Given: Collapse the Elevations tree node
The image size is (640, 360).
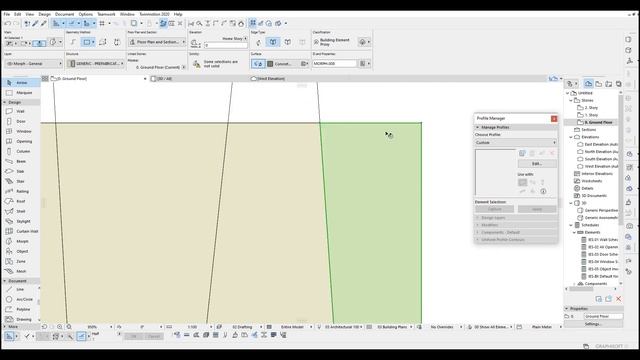Looking at the screenshot, I should click(571, 137).
